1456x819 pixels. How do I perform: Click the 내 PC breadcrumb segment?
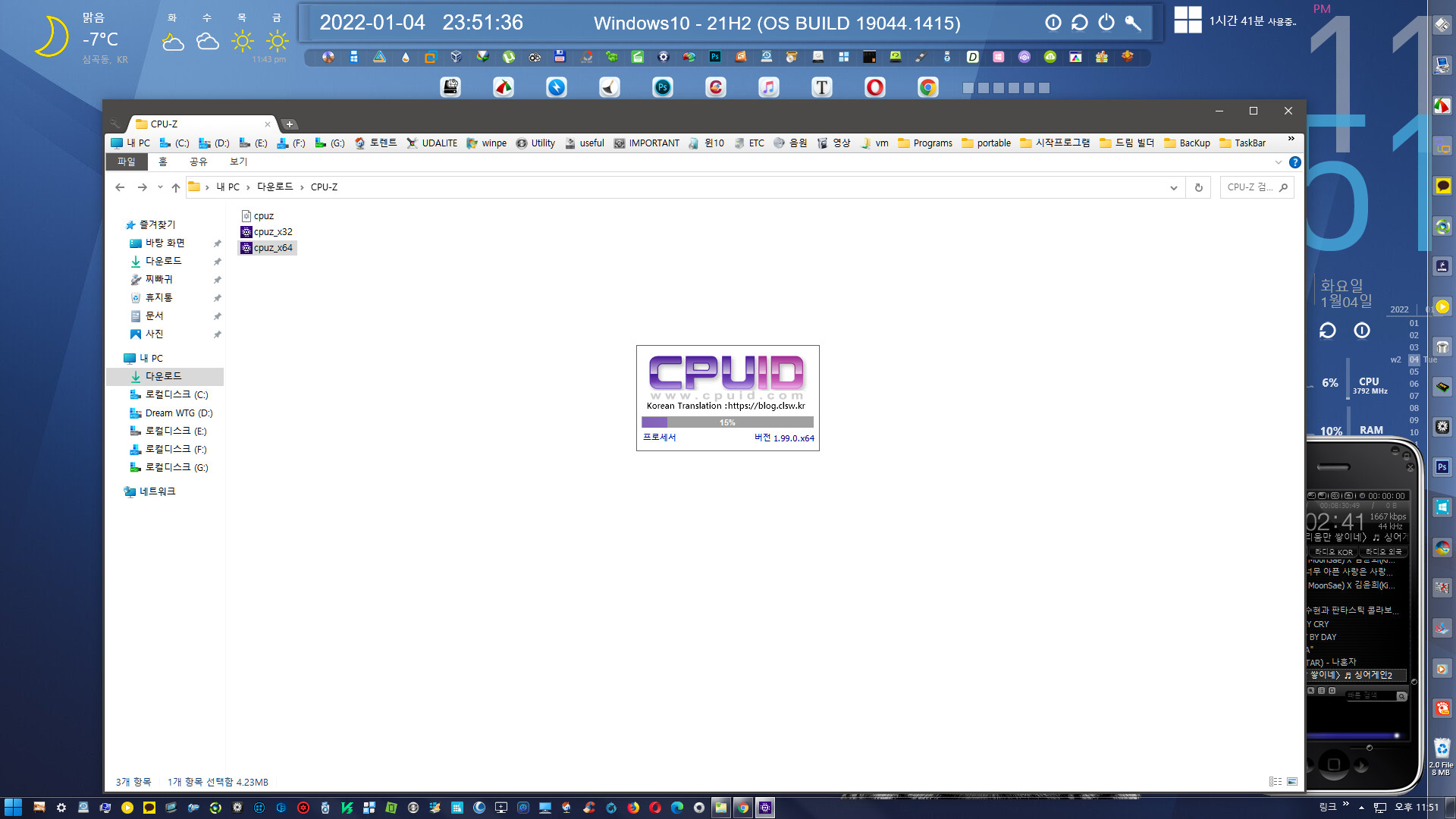tap(227, 187)
